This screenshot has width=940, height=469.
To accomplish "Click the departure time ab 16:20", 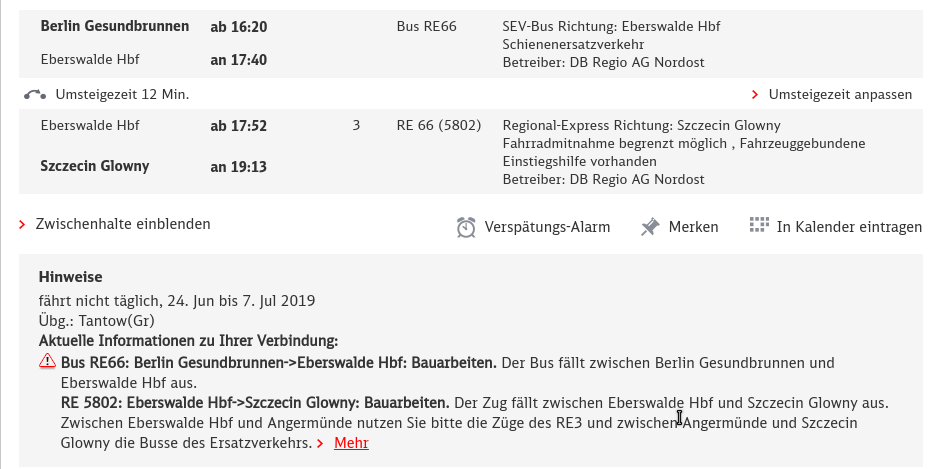I will click(239, 27).
